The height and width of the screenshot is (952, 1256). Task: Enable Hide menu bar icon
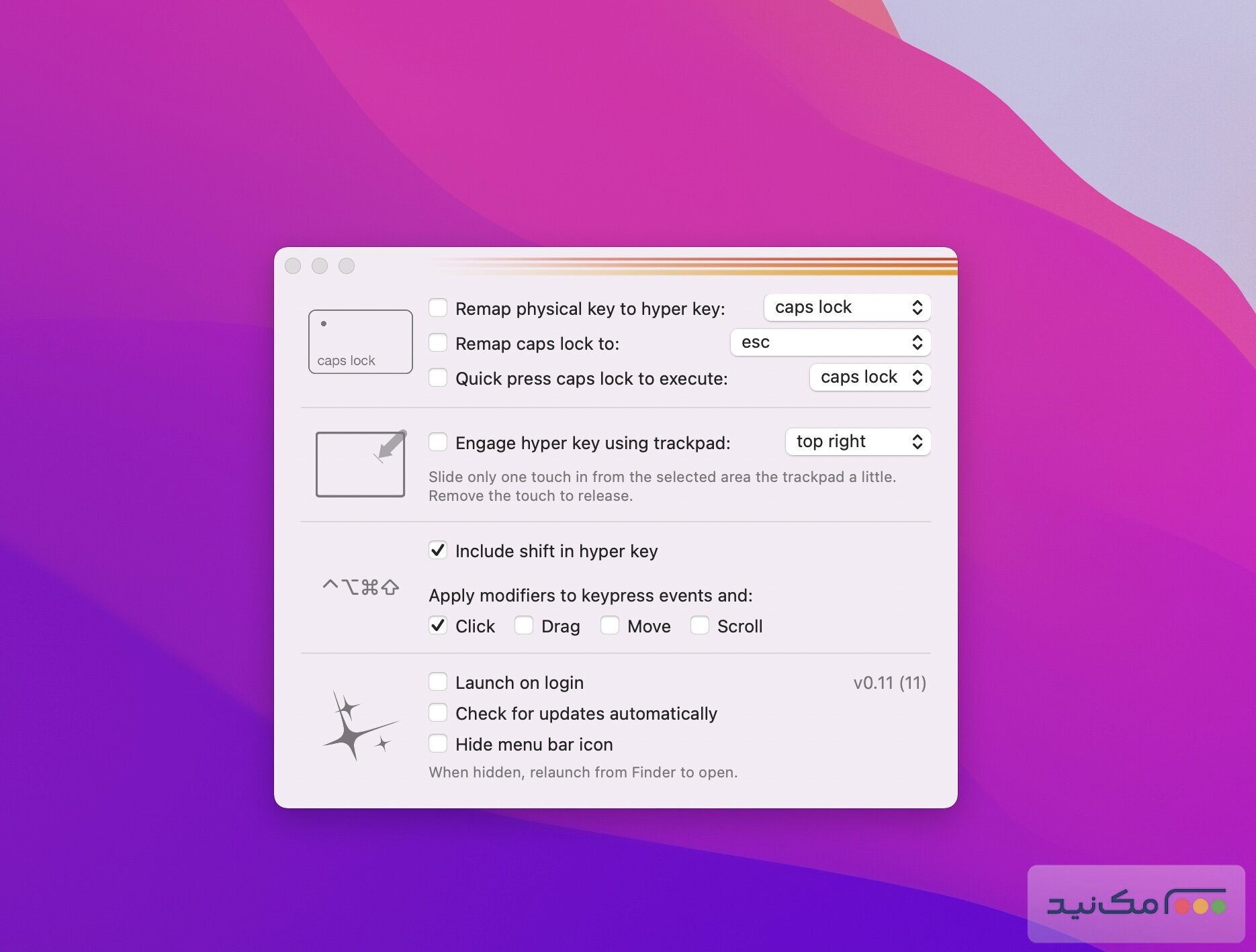tap(438, 743)
